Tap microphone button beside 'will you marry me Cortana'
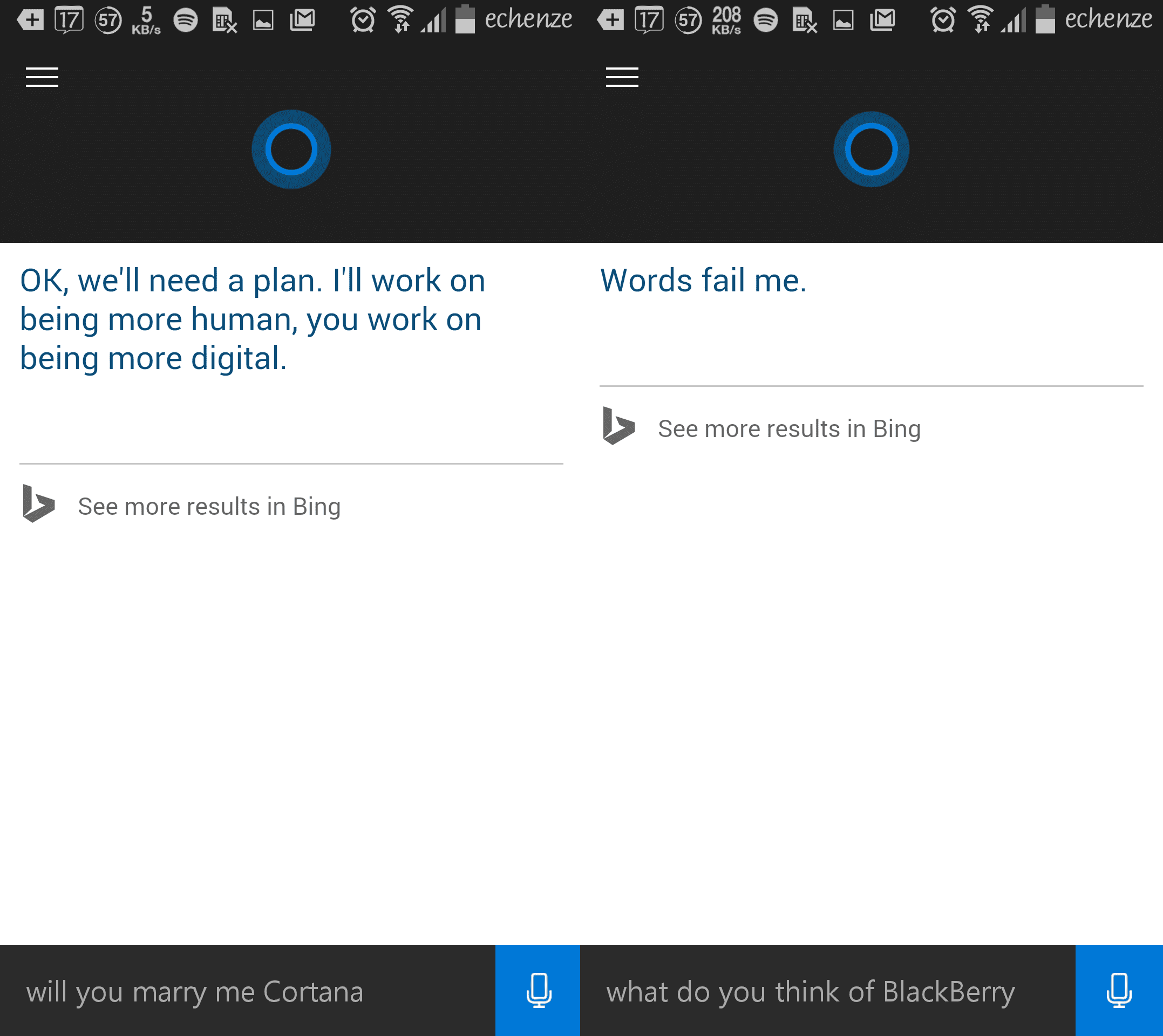The height and width of the screenshot is (1036, 1163). [538, 991]
